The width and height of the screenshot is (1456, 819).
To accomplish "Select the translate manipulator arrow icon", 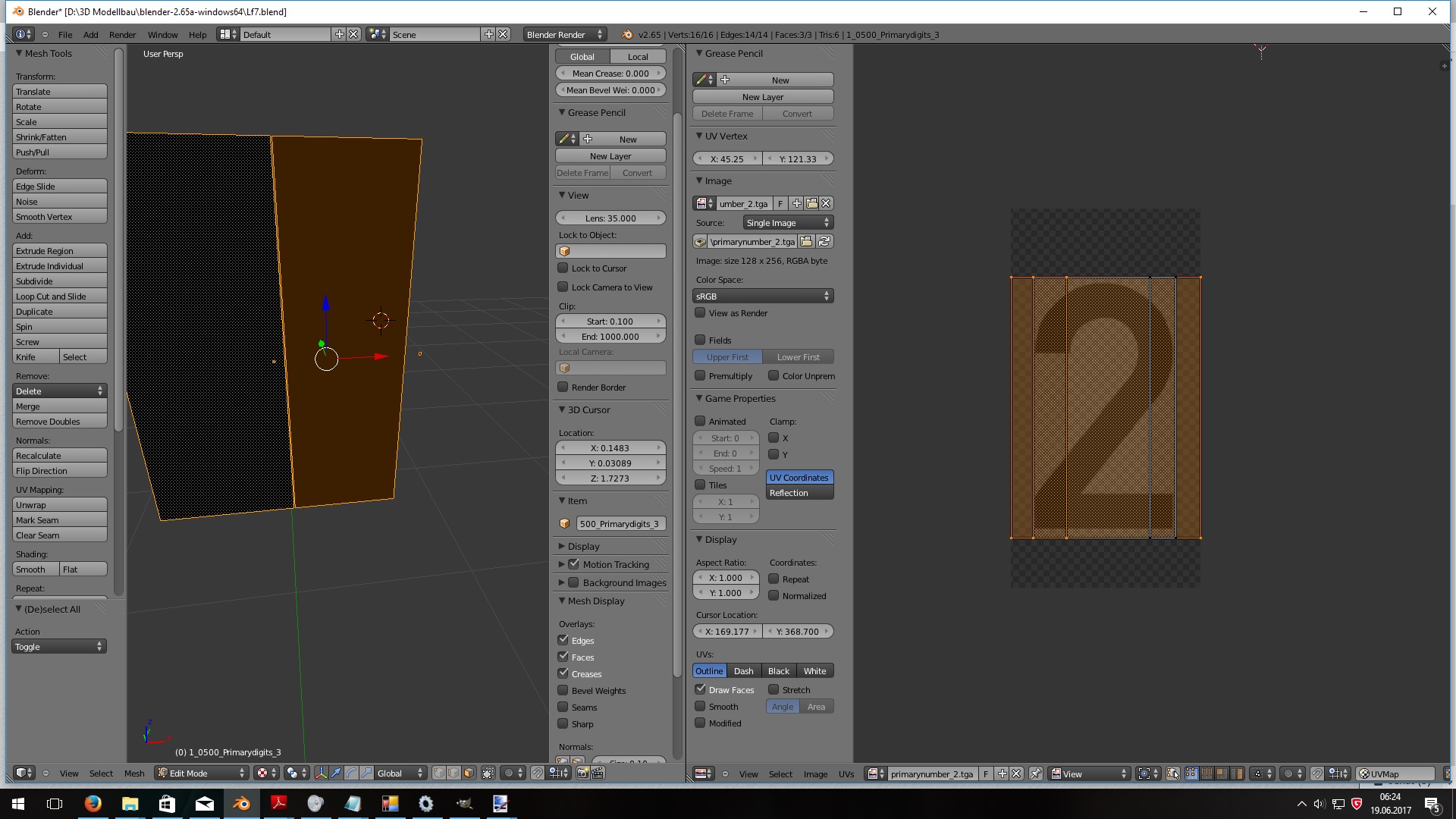I will point(336,773).
